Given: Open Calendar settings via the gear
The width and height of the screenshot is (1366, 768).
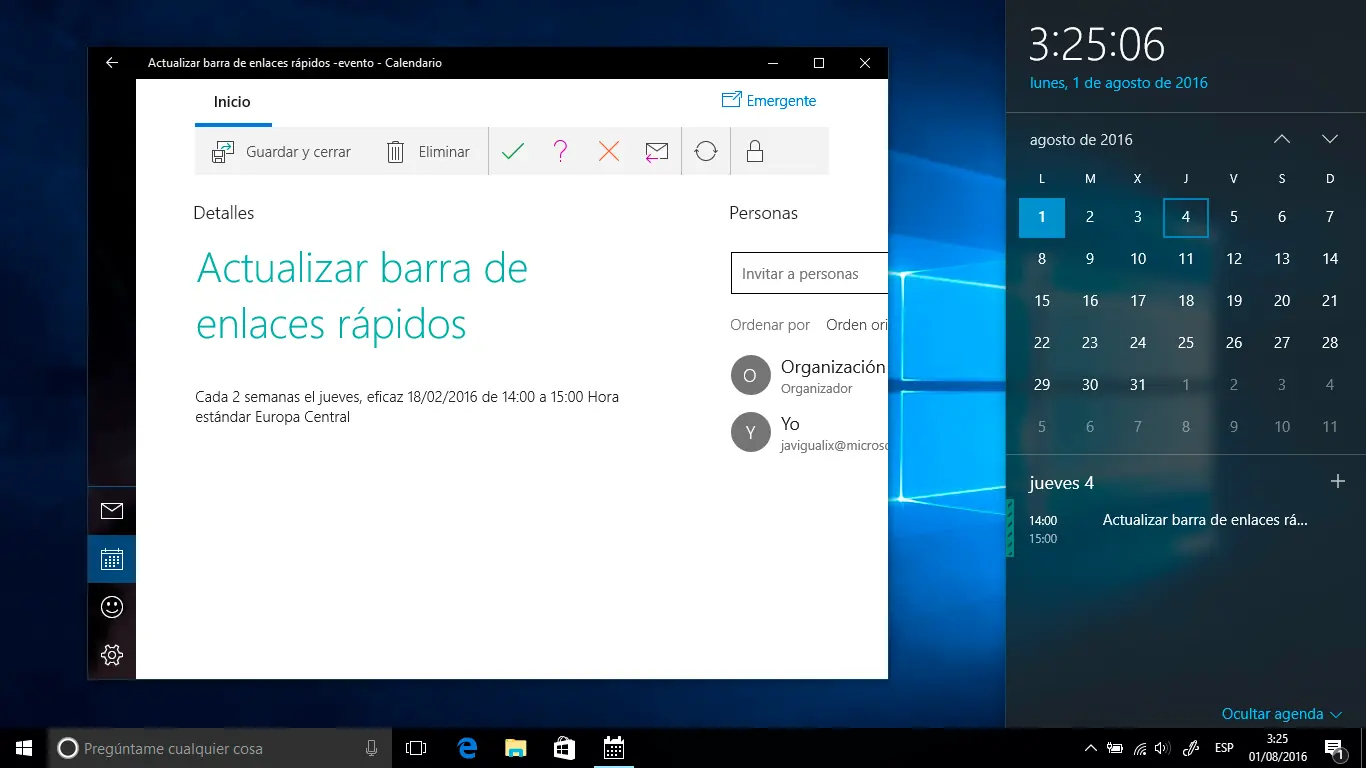Looking at the screenshot, I should point(111,654).
